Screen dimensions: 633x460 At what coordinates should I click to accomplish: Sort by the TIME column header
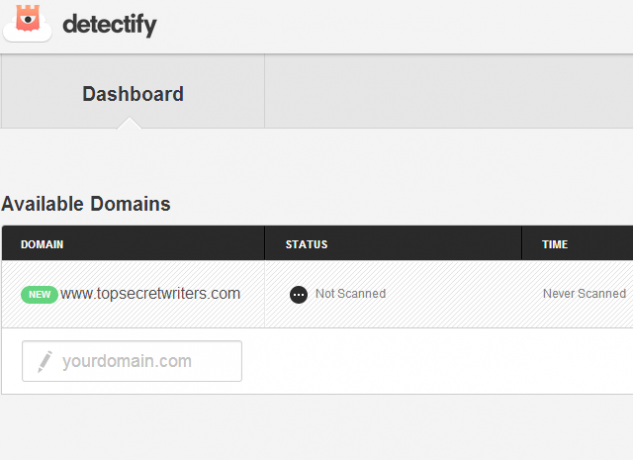click(x=555, y=244)
